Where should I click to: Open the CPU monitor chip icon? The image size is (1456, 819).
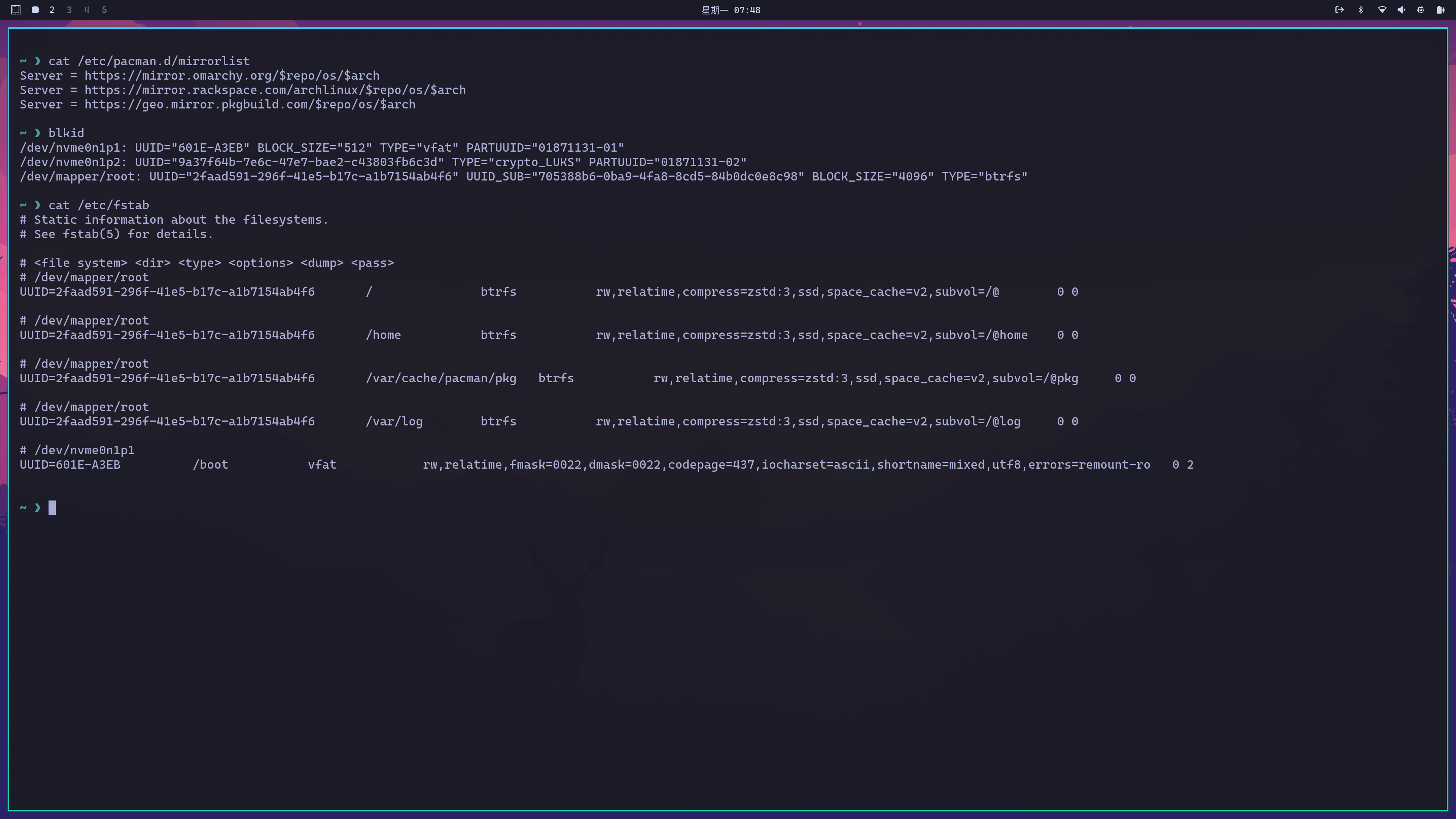click(1420, 9)
